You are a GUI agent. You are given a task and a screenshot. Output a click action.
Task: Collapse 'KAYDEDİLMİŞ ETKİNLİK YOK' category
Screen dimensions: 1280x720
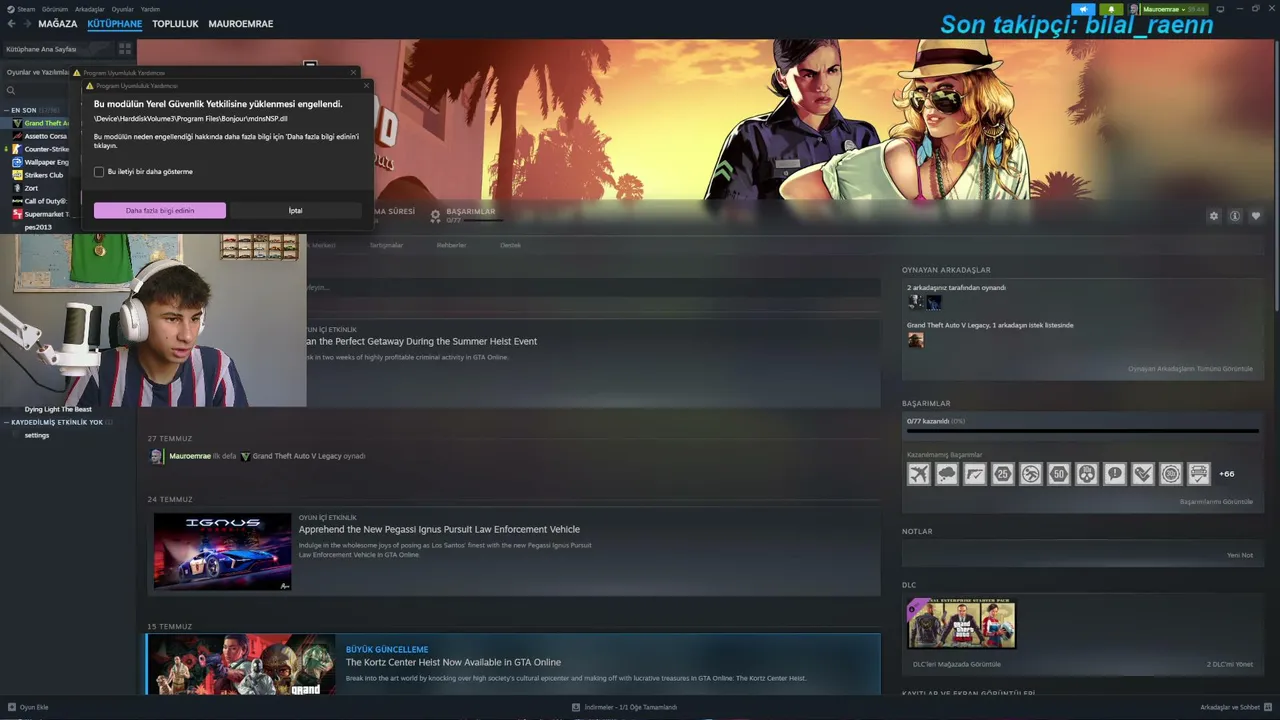(6, 422)
